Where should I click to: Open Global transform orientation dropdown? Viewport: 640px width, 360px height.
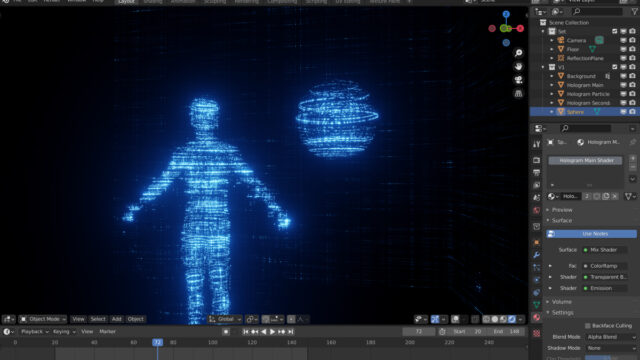225,319
